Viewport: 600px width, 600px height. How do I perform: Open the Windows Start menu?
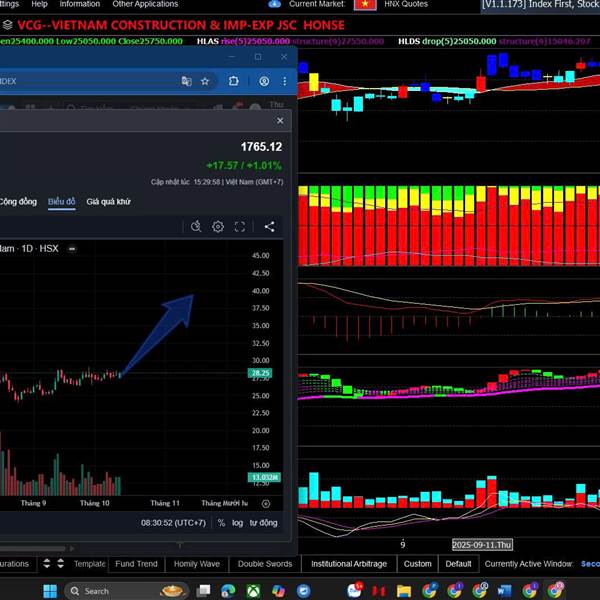pos(50,591)
